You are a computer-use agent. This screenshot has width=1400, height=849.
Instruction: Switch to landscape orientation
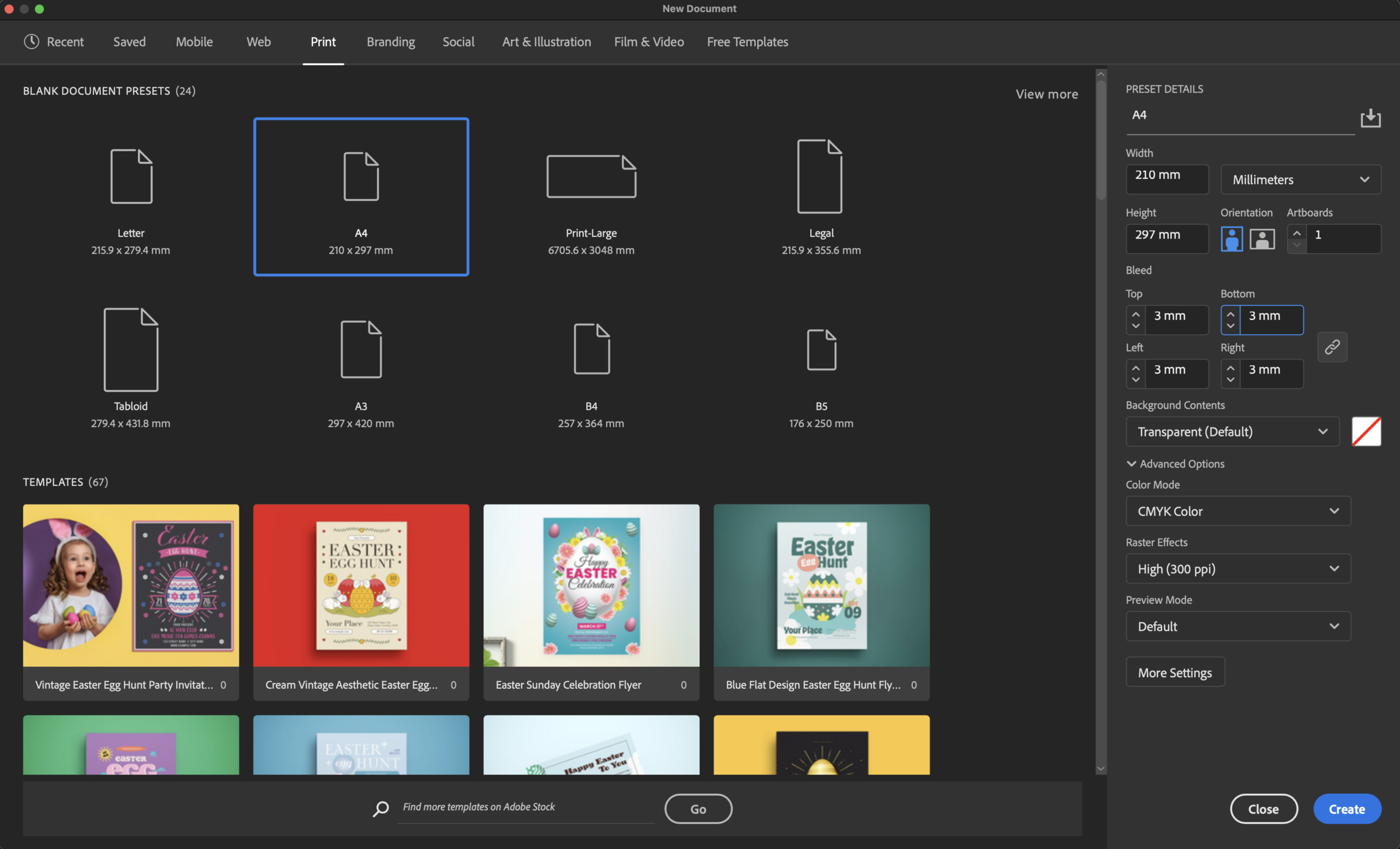1263,239
